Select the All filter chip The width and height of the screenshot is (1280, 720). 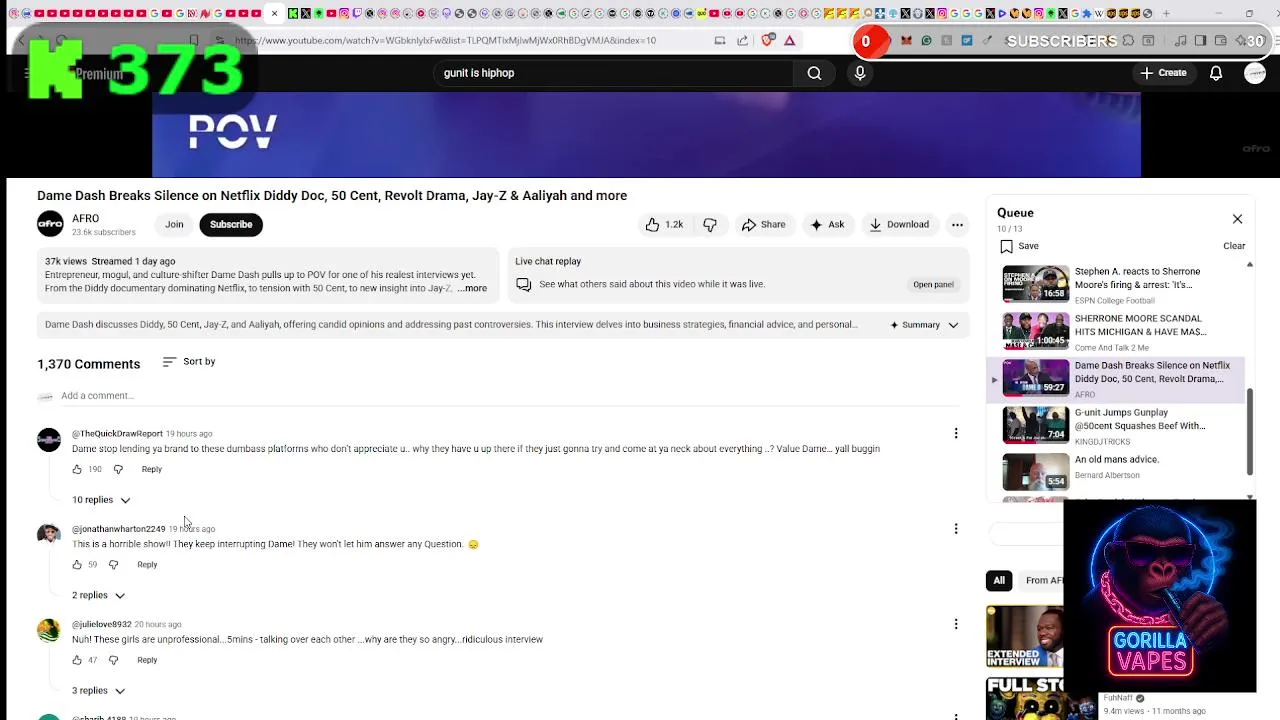[999, 580]
